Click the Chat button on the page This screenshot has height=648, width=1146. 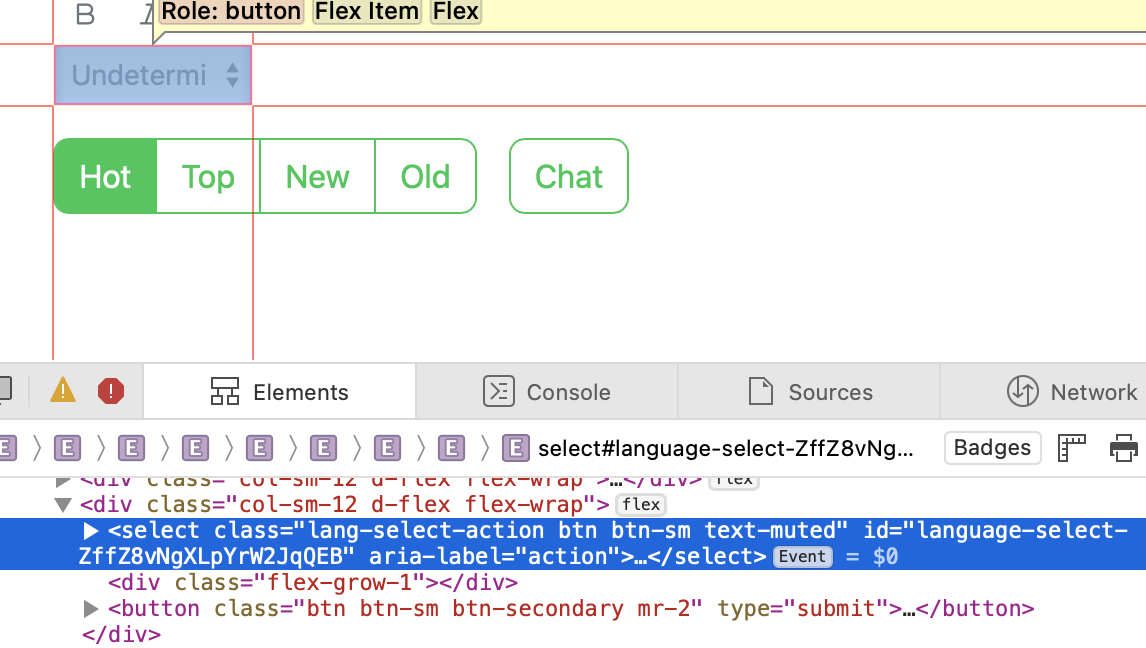[568, 176]
